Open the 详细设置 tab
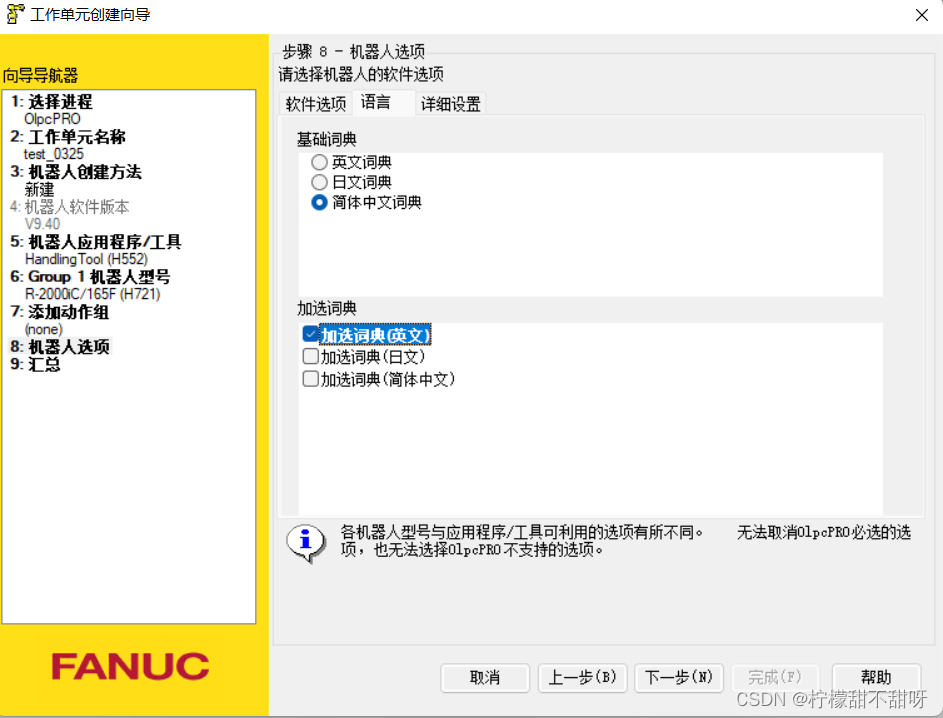The width and height of the screenshot is (943, 718). click(x=450, y=104)
